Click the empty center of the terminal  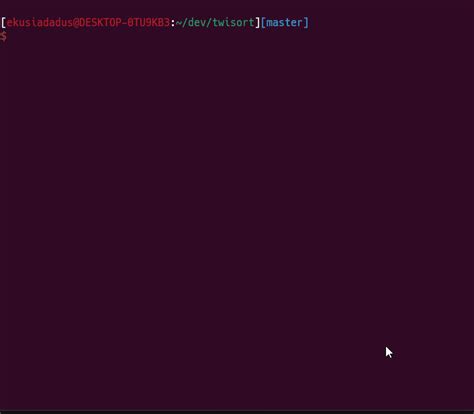click(237, 207)
